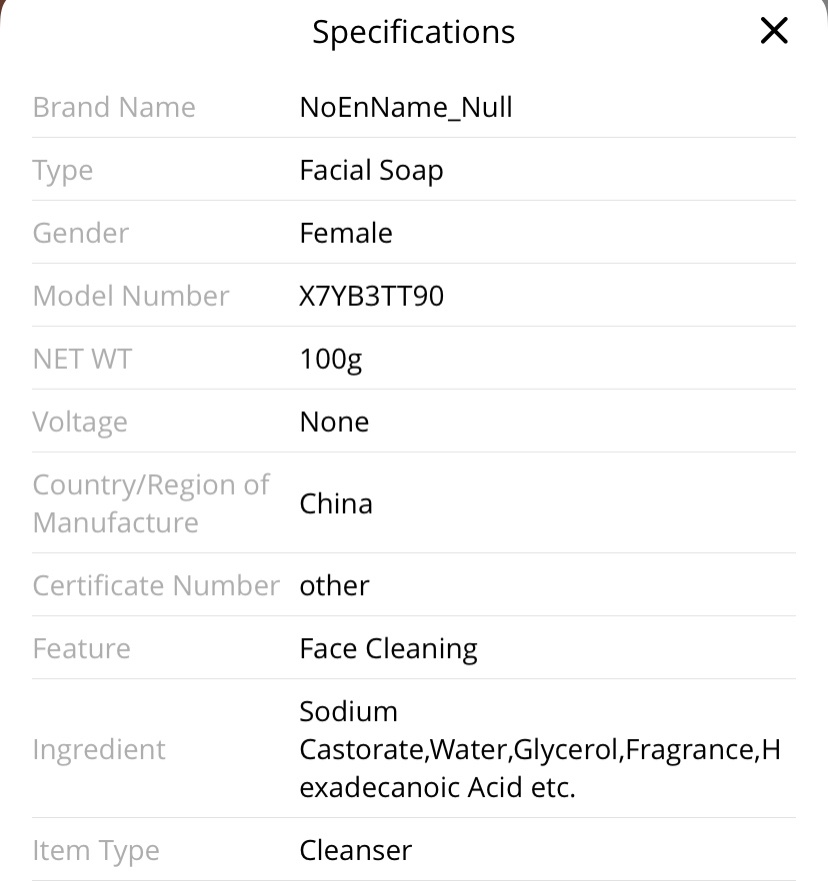Tap the Brand Name label
The height and width of the screenshot is (881, 828).
pos(114,107)
